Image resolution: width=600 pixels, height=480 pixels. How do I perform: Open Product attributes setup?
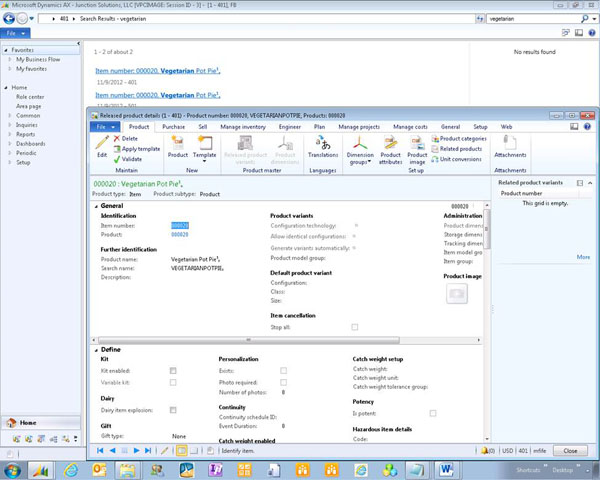pyautogui.click(x=390, y=150)
